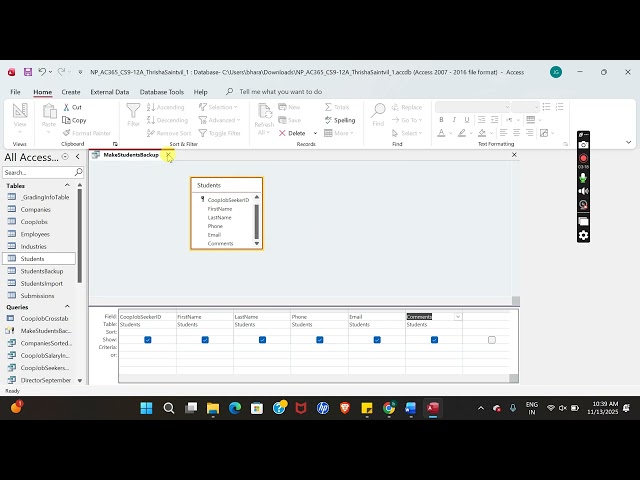This screenshot has height=480, width=640.
Task: Open the Database Tools tab
Action: click(161, 92)
